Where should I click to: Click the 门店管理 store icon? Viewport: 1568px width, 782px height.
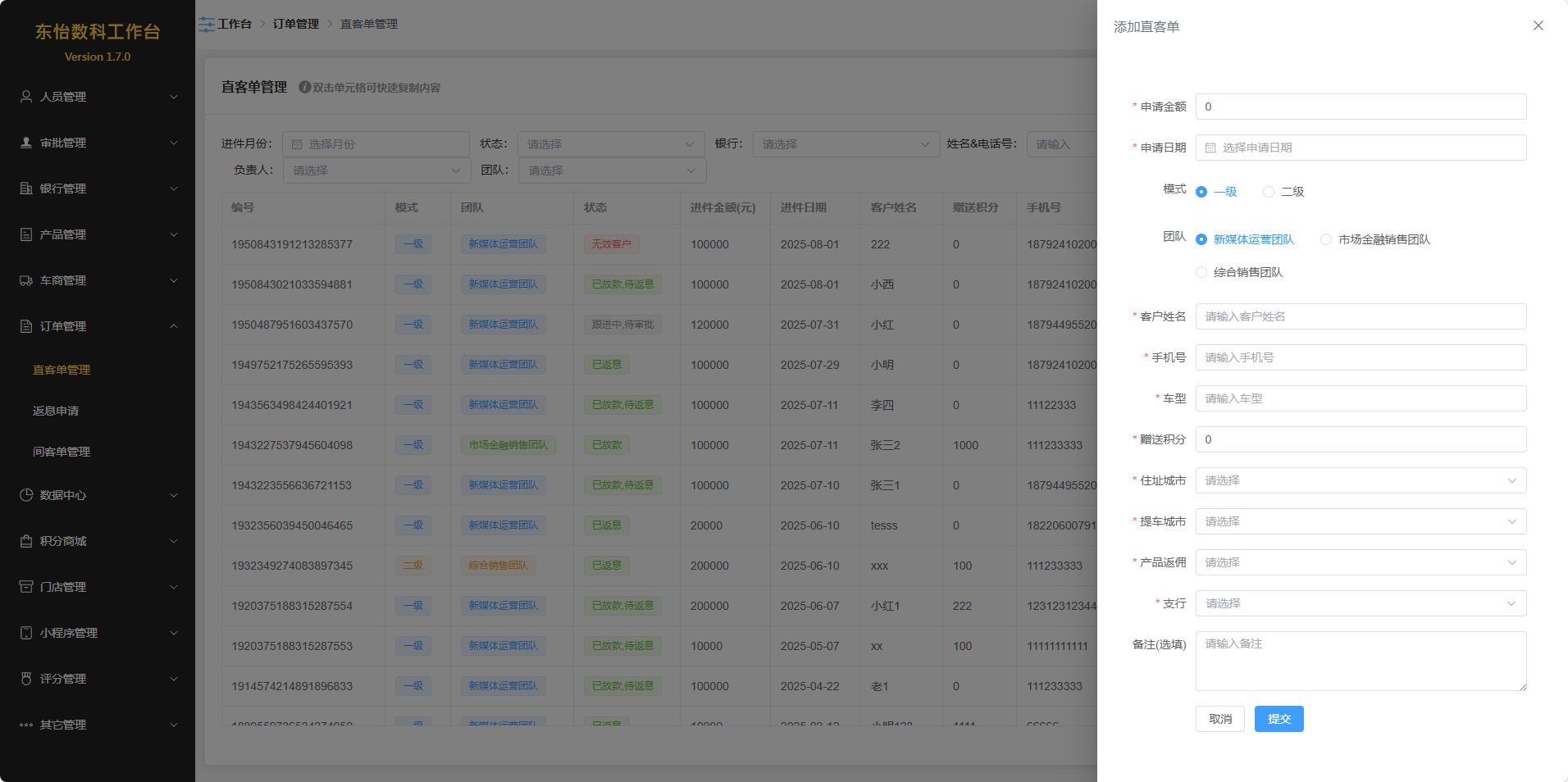(x=26, y=587)
